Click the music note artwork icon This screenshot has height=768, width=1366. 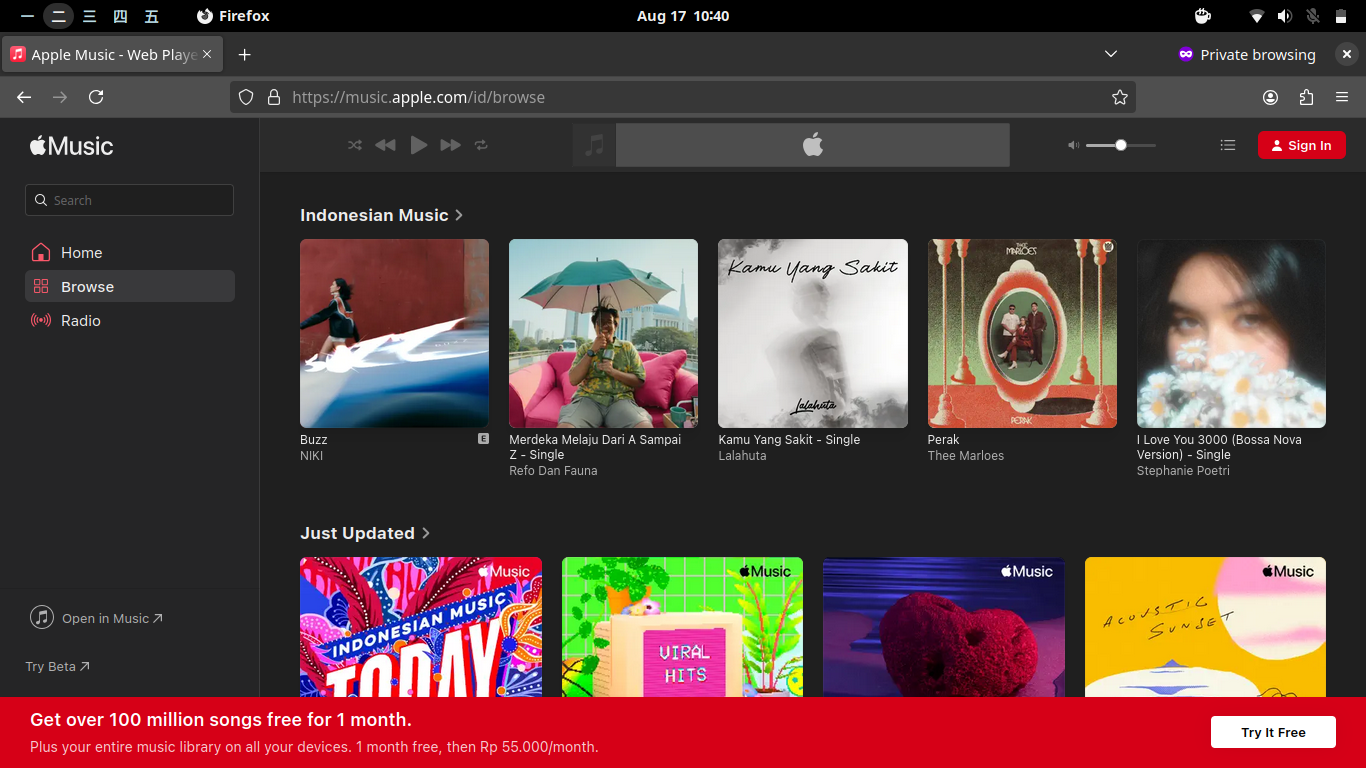594,145
